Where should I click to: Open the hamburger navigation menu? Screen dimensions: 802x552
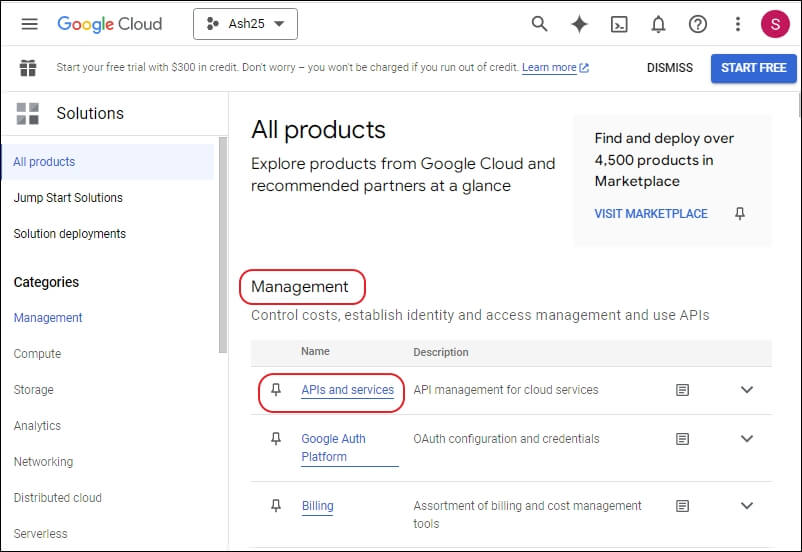coord(29,24)
